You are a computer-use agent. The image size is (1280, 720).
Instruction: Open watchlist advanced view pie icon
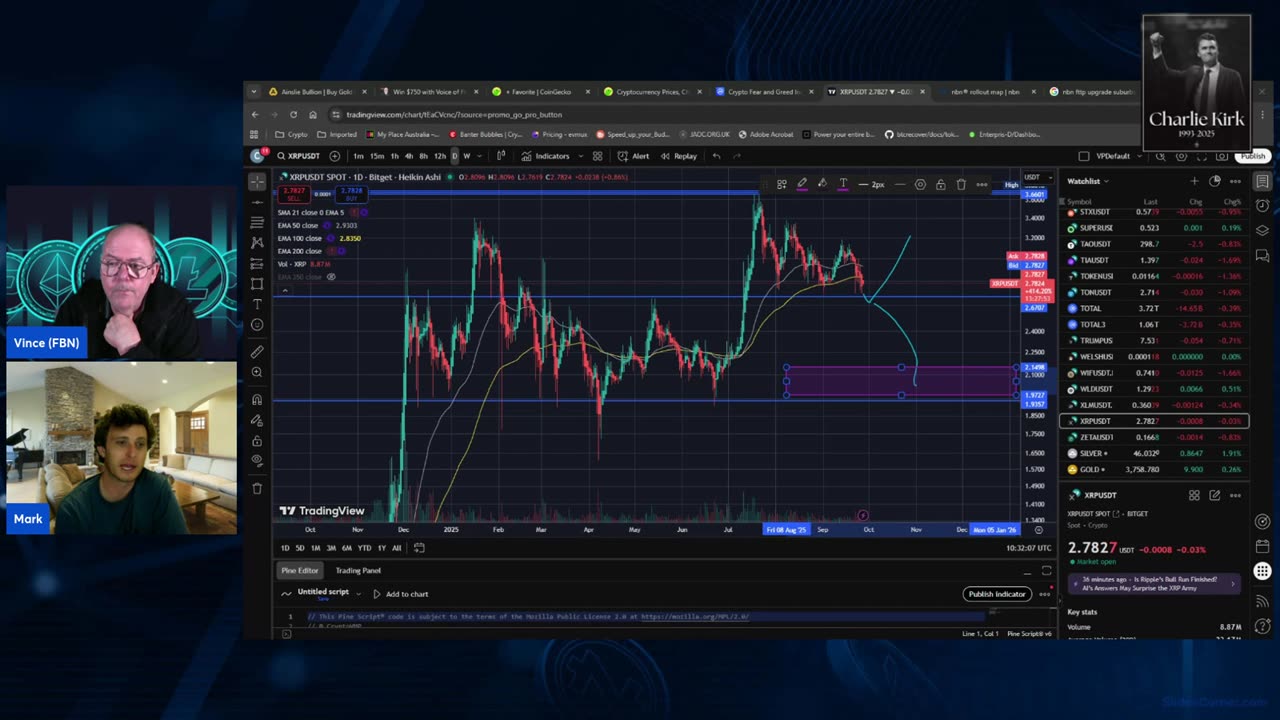tap(1215, 181)
